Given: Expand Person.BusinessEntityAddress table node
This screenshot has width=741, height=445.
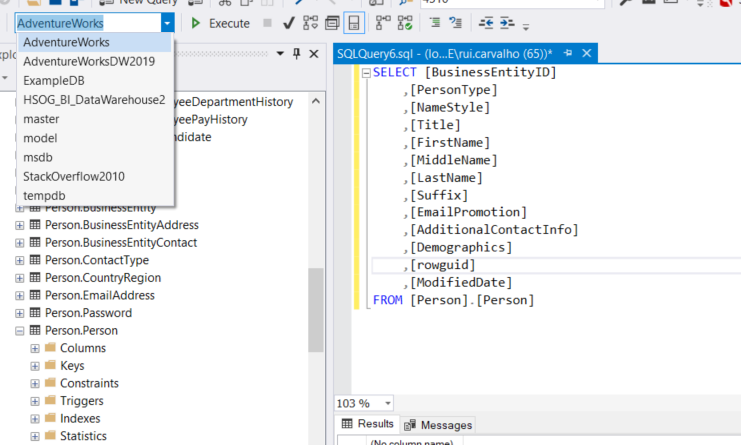Looking at the screenshot, I should click(19, 225).
